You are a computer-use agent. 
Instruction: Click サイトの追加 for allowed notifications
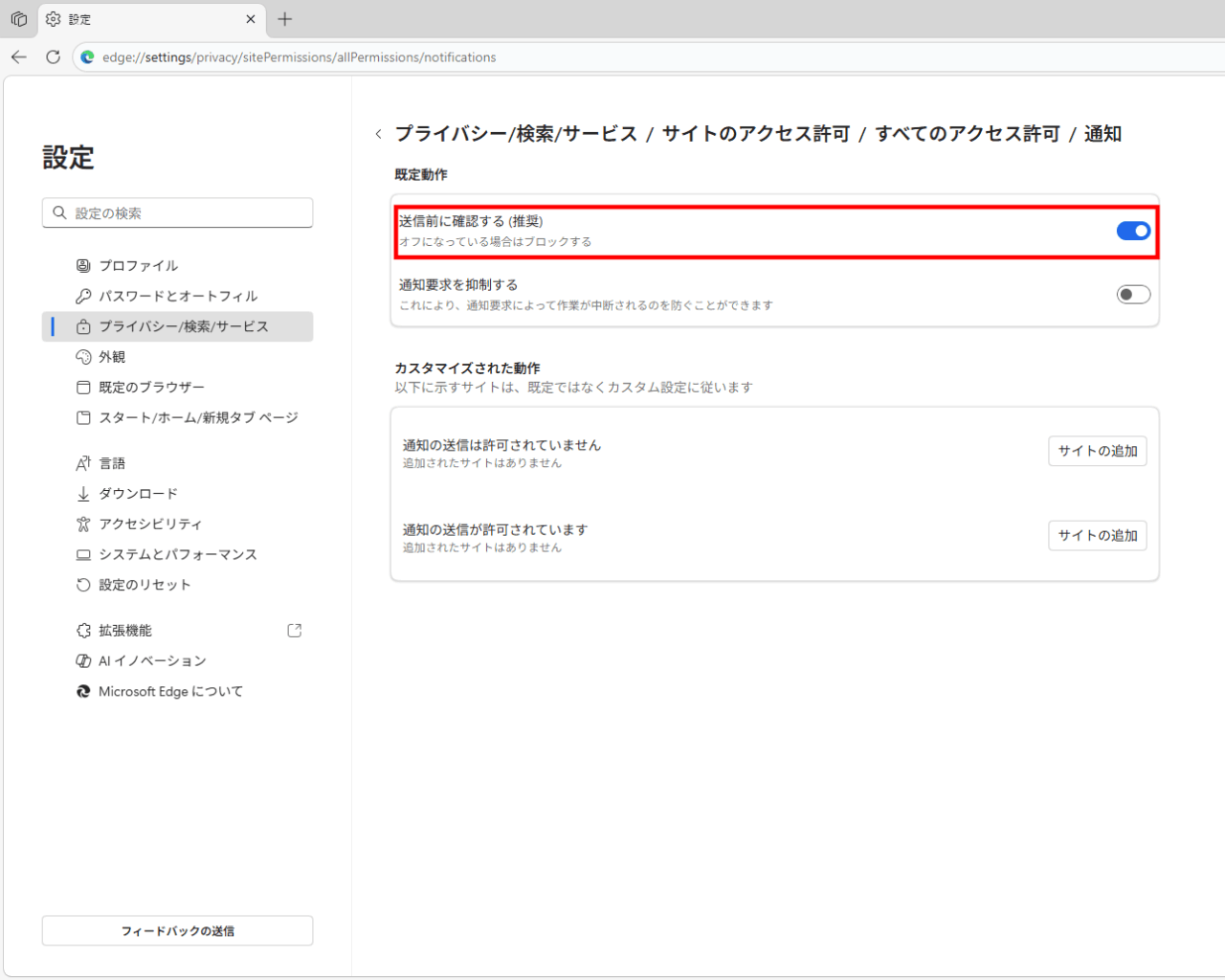click(x=1097, y=536)
